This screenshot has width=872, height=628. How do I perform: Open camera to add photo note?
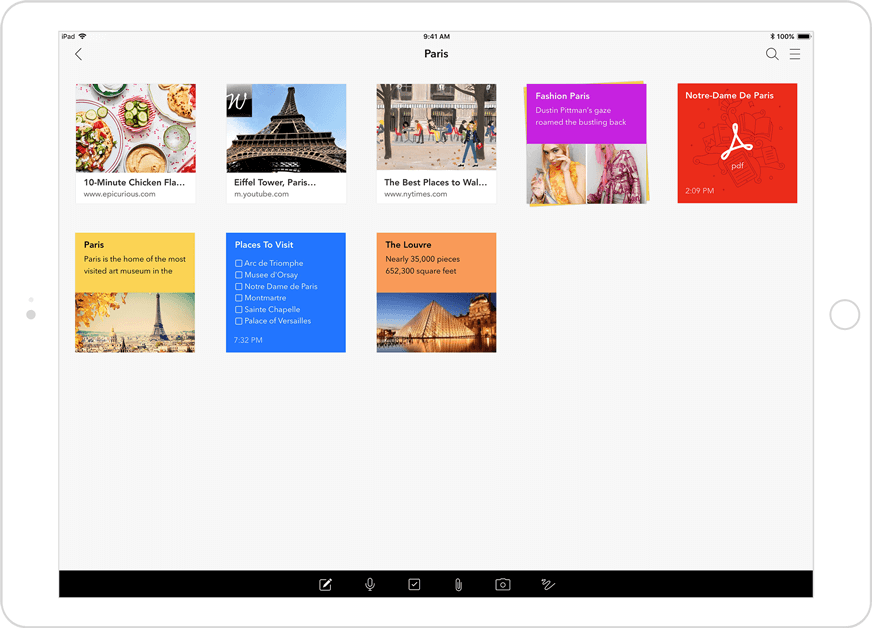(x=503, y=584)
